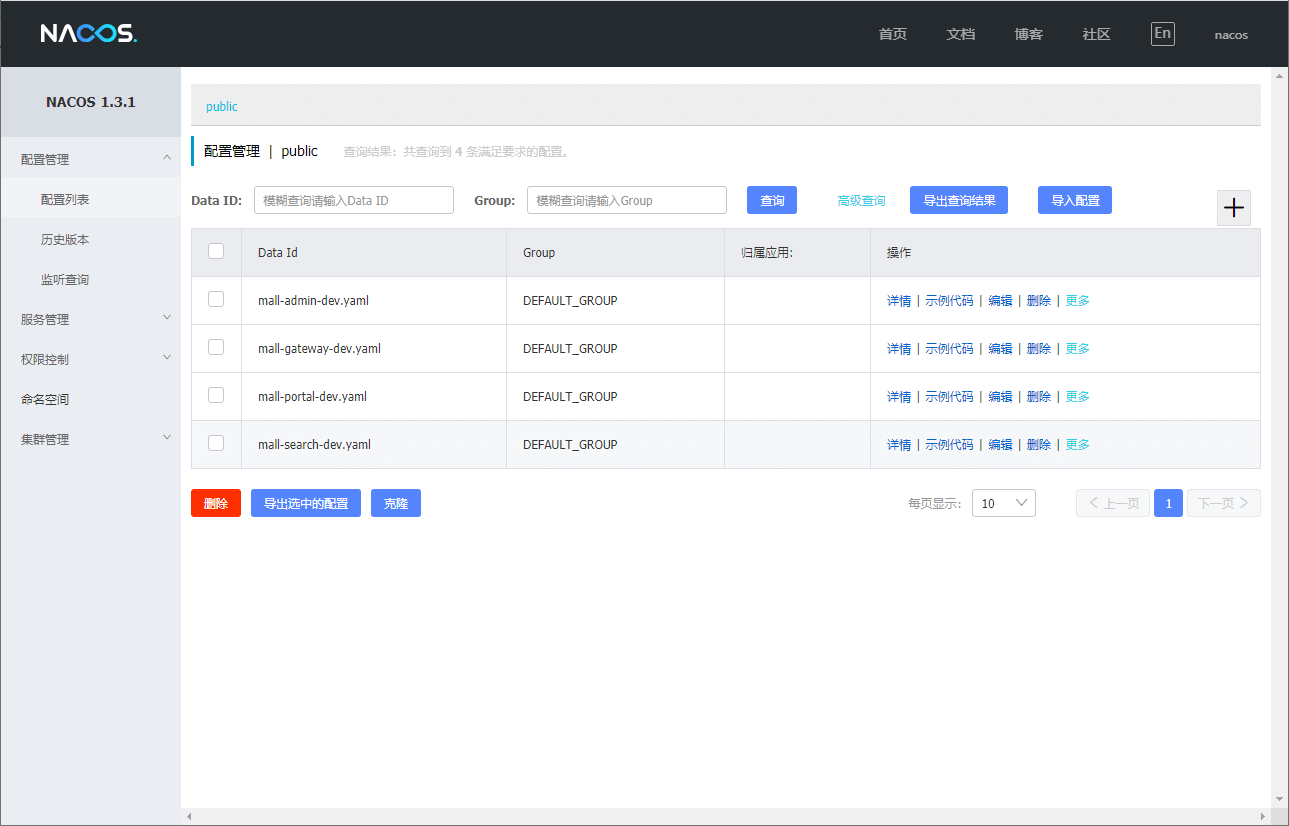Click the 上一页 pagination button
Screen dimensions: 1289x826
pos(1113,503)
